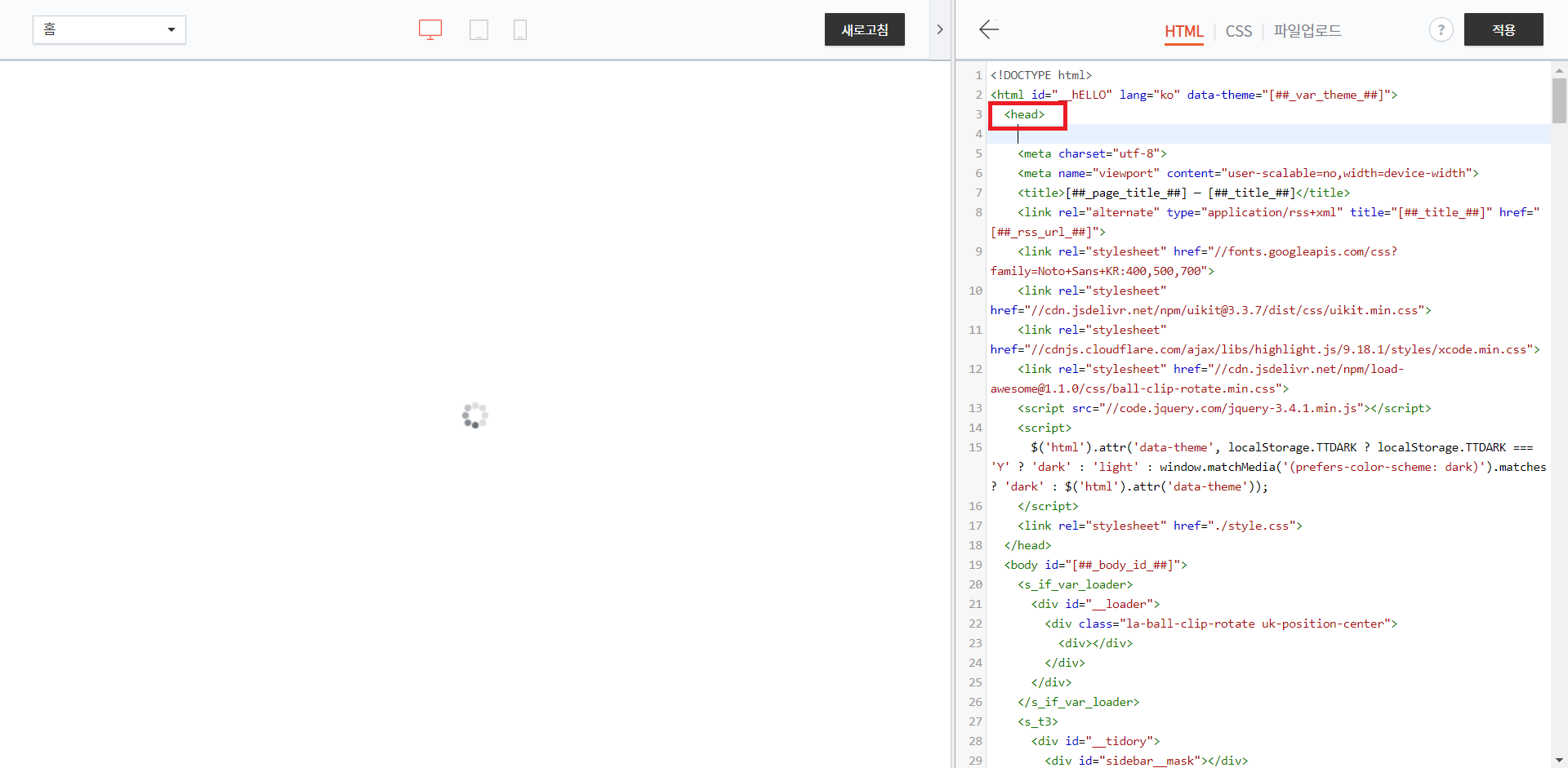1568x768 pixels.
Task: Click the scrollbar down arrow in editor
Action: click(1559, 760)
